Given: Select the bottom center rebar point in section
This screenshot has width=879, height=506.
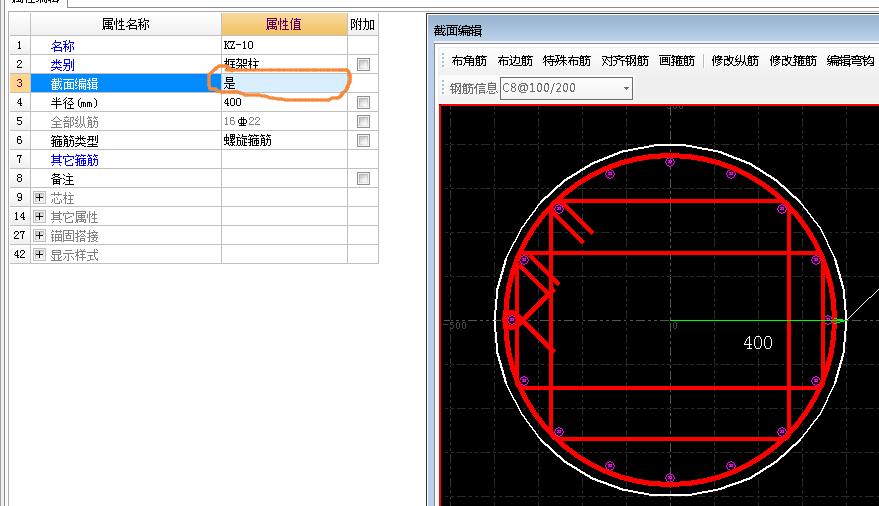Looking at the screenshot, I should coord(670,477).
